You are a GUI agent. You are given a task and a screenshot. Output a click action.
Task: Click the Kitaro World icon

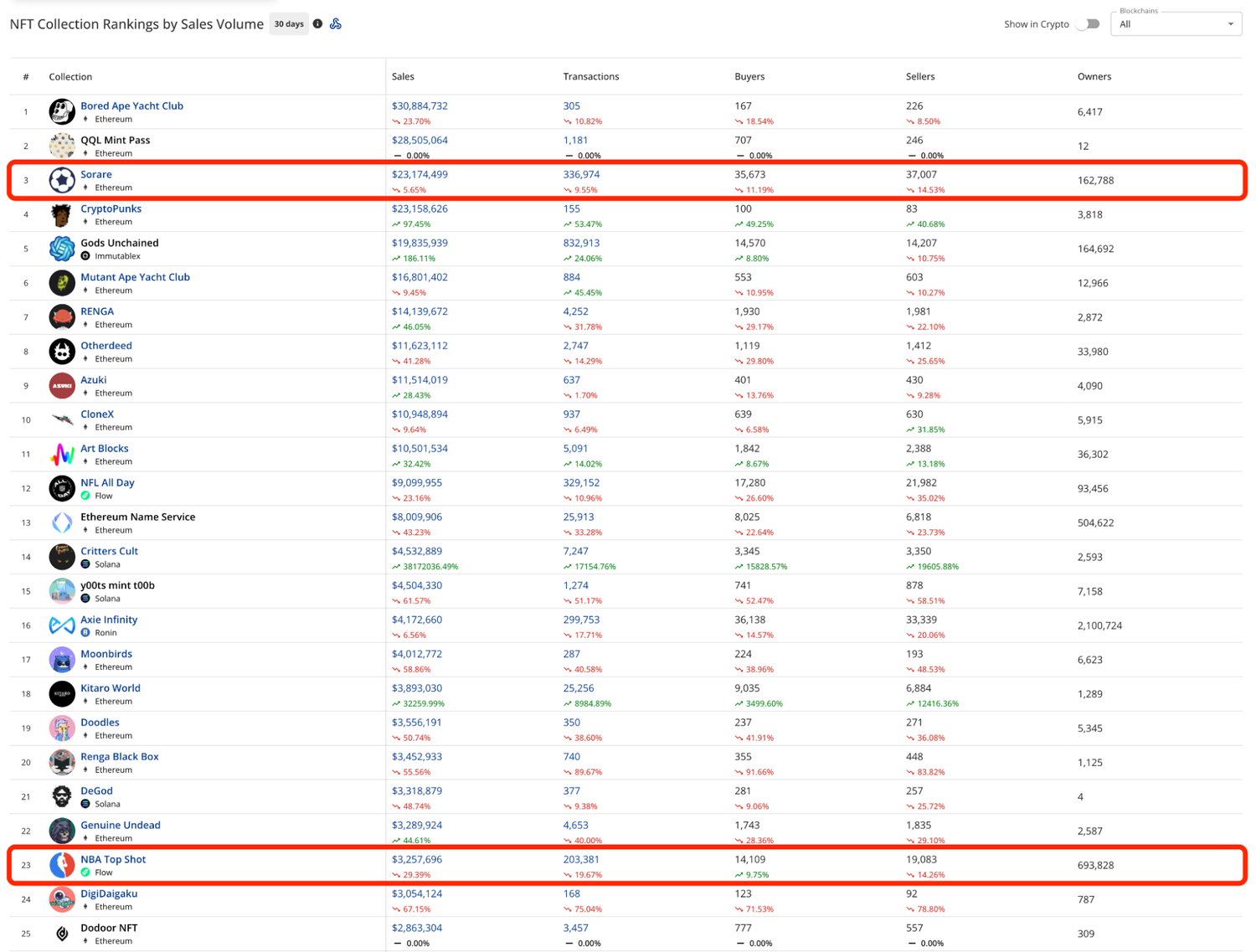pos(62,694)
